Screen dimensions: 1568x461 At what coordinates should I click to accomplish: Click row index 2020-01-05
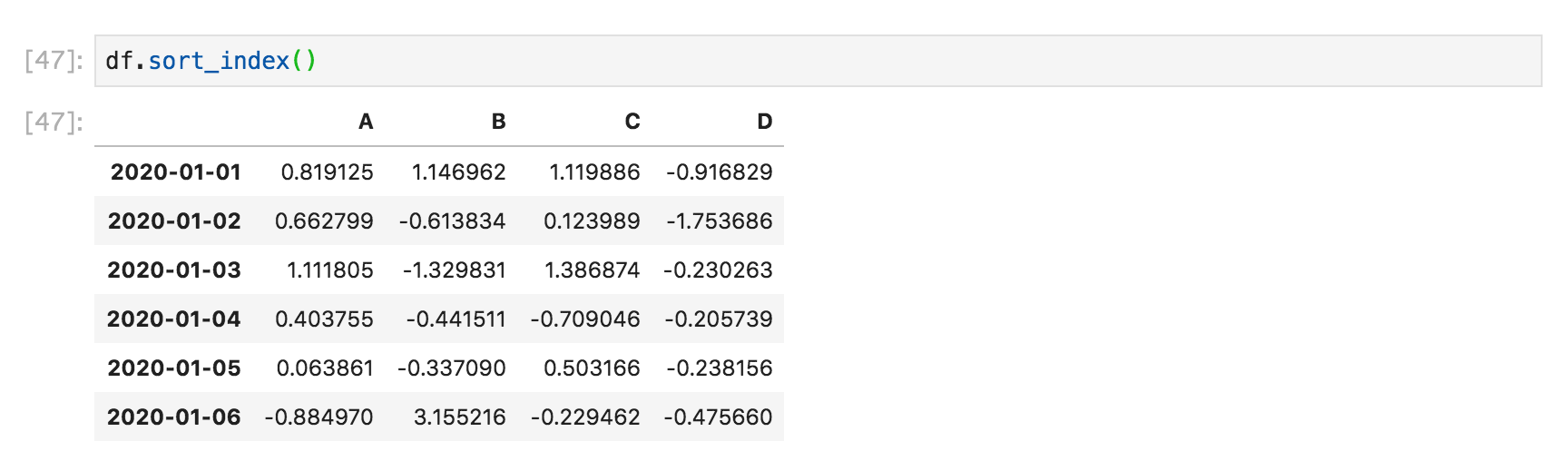(174, 368)
